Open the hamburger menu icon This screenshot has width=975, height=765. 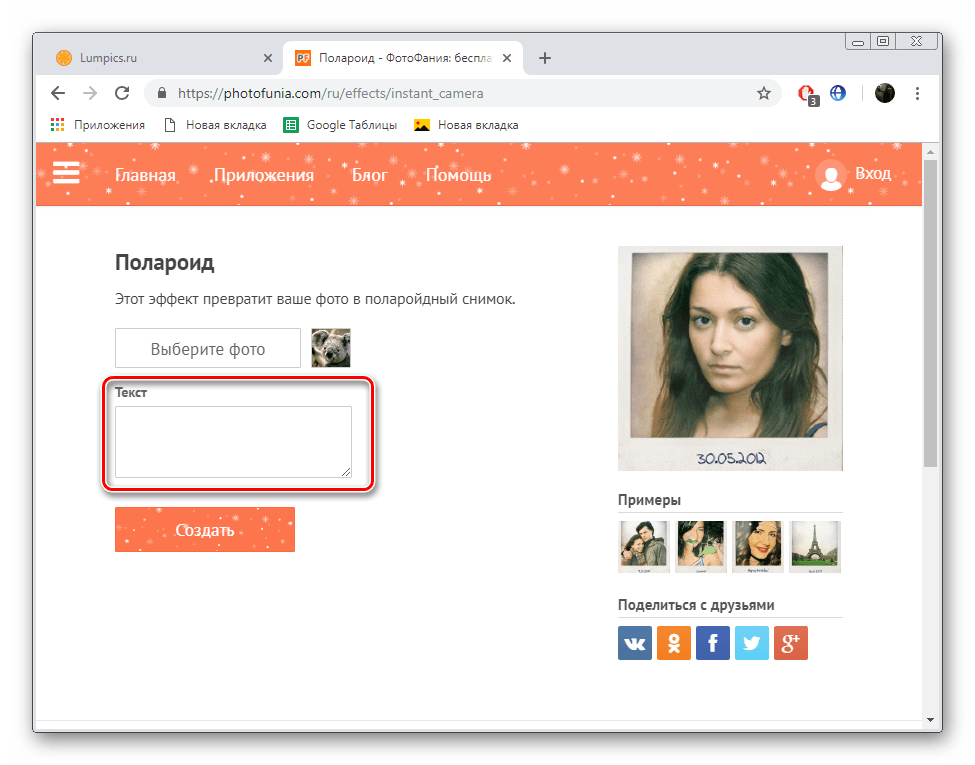point(66,174)
